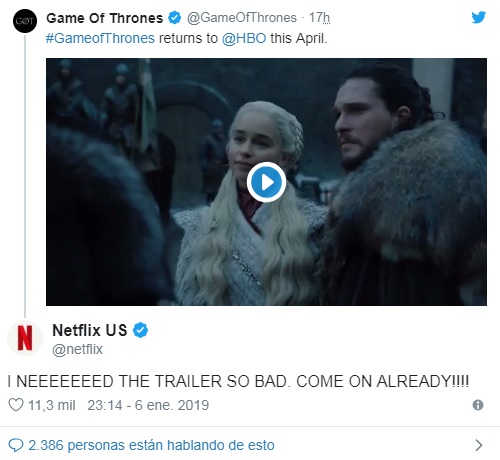
Task: Open '2.386 personas están hablando de esto'
Action: 151,445
